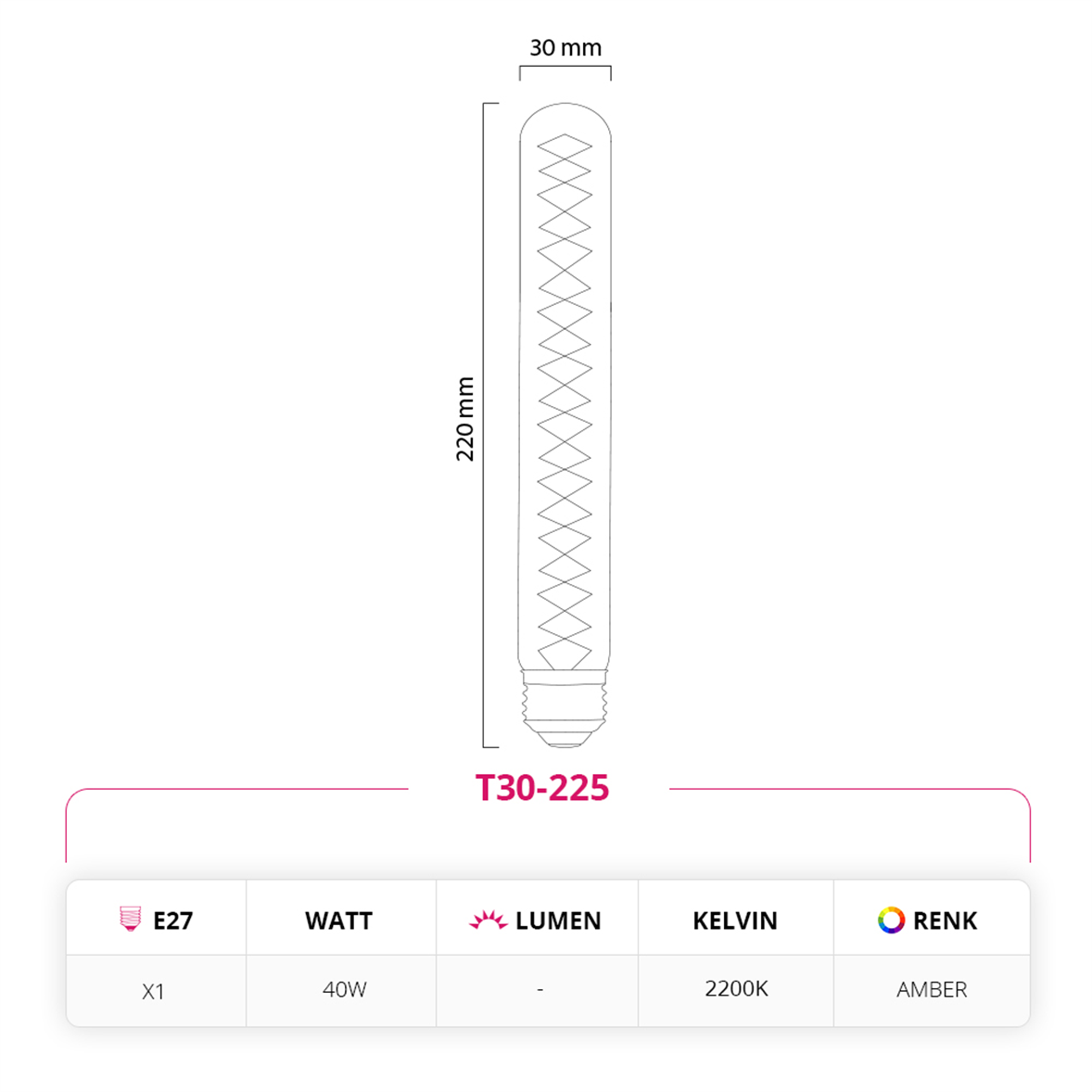Select the KELVIN column header
This screenshot has width=1092, height=1092.
coord(735,921)
